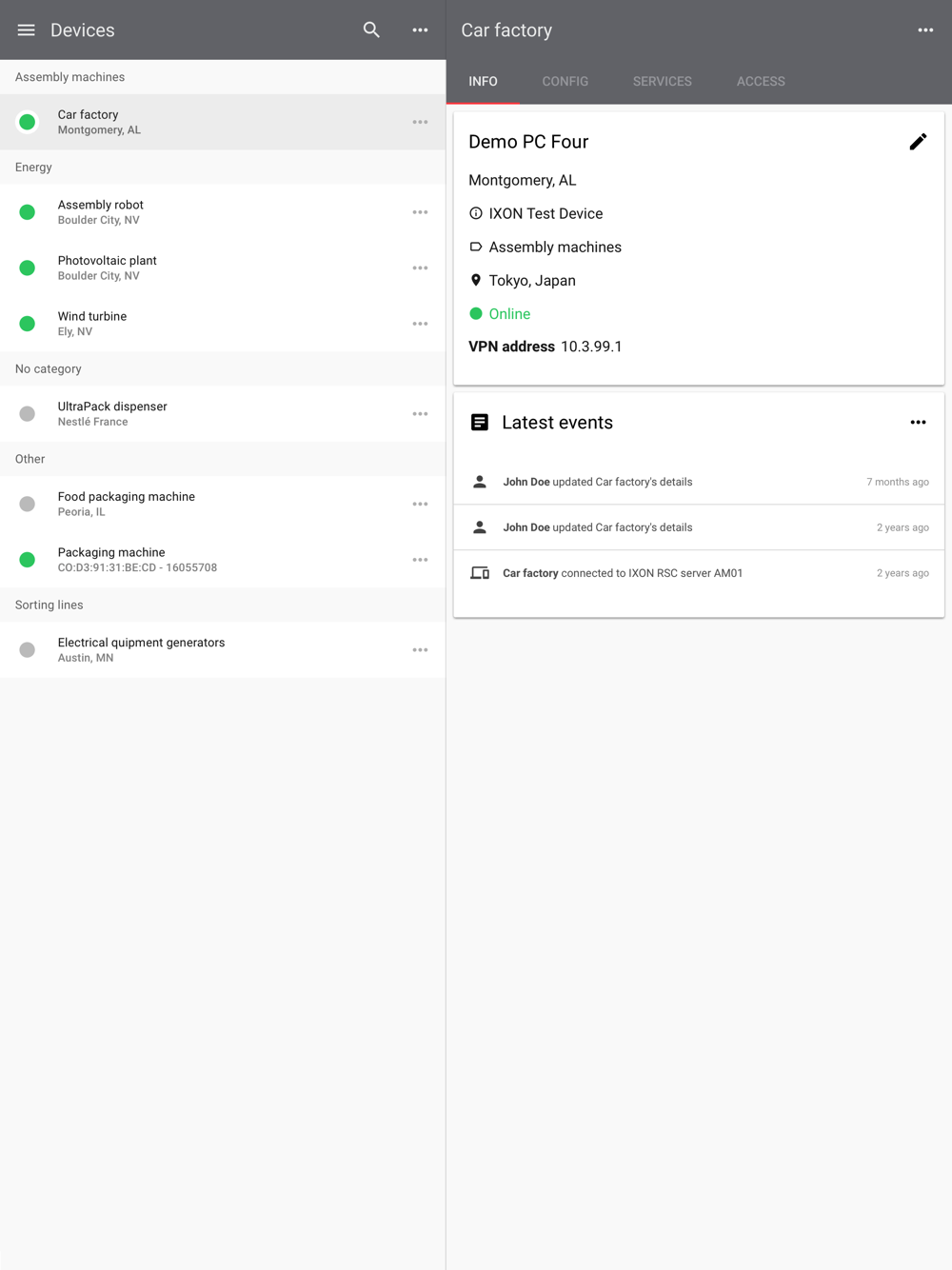
Task: Open Devices header more options menu
Action: [x=420, y=30]
